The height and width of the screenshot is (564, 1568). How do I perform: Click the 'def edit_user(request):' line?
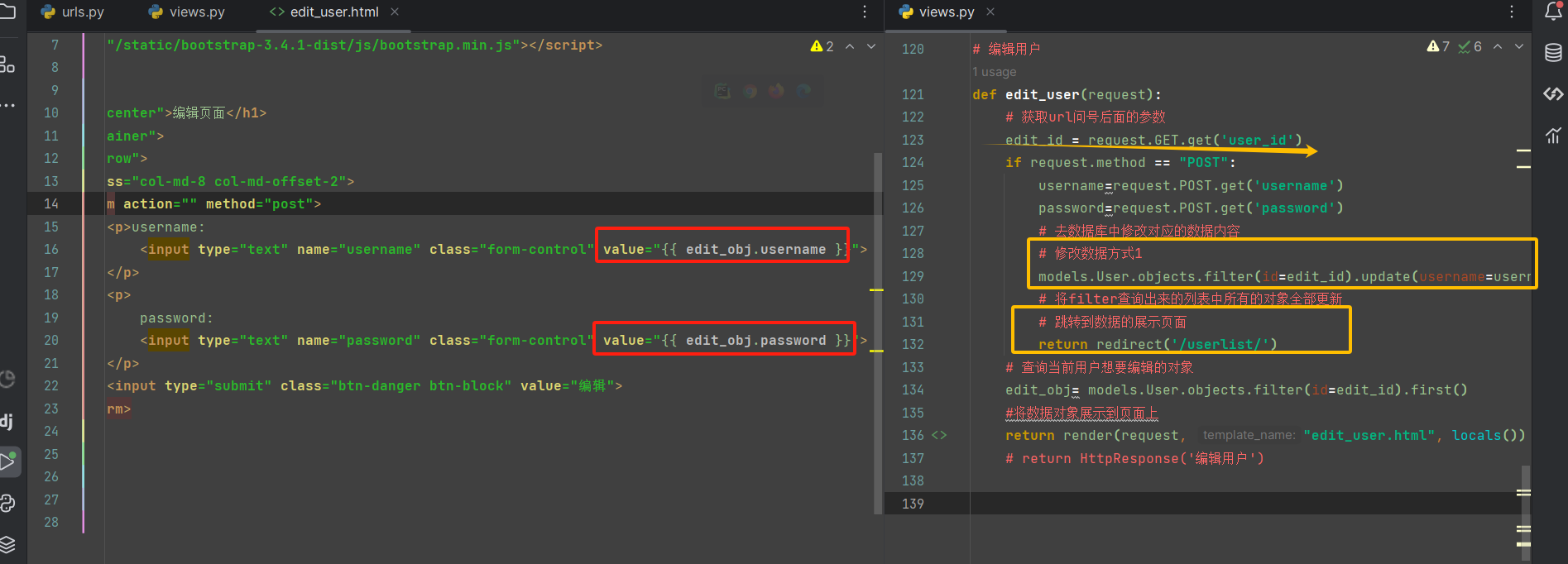pyautogui.click(x=1067, y=94)
